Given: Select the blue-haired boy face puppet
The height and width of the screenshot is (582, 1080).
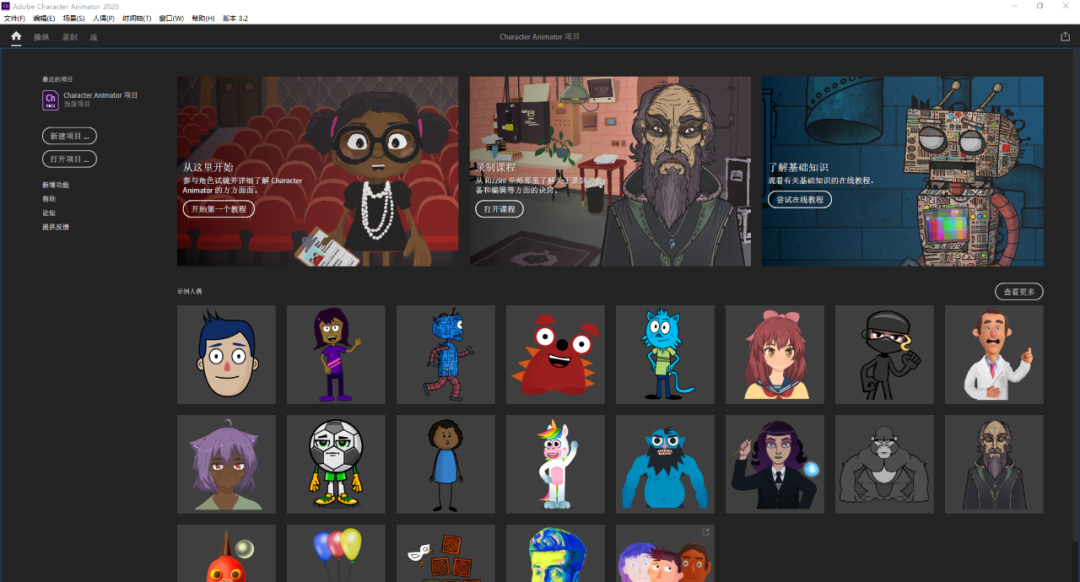Looking at the screenshot, I should (x=226, y=354).
